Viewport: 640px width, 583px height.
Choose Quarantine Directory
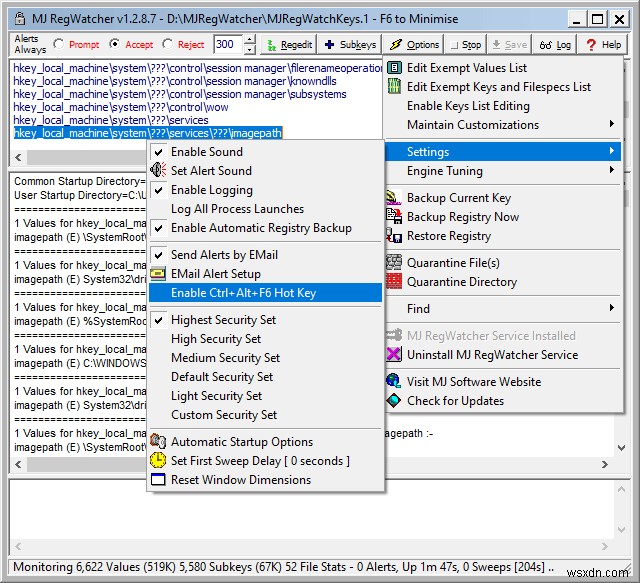click(x=503, y=282)
